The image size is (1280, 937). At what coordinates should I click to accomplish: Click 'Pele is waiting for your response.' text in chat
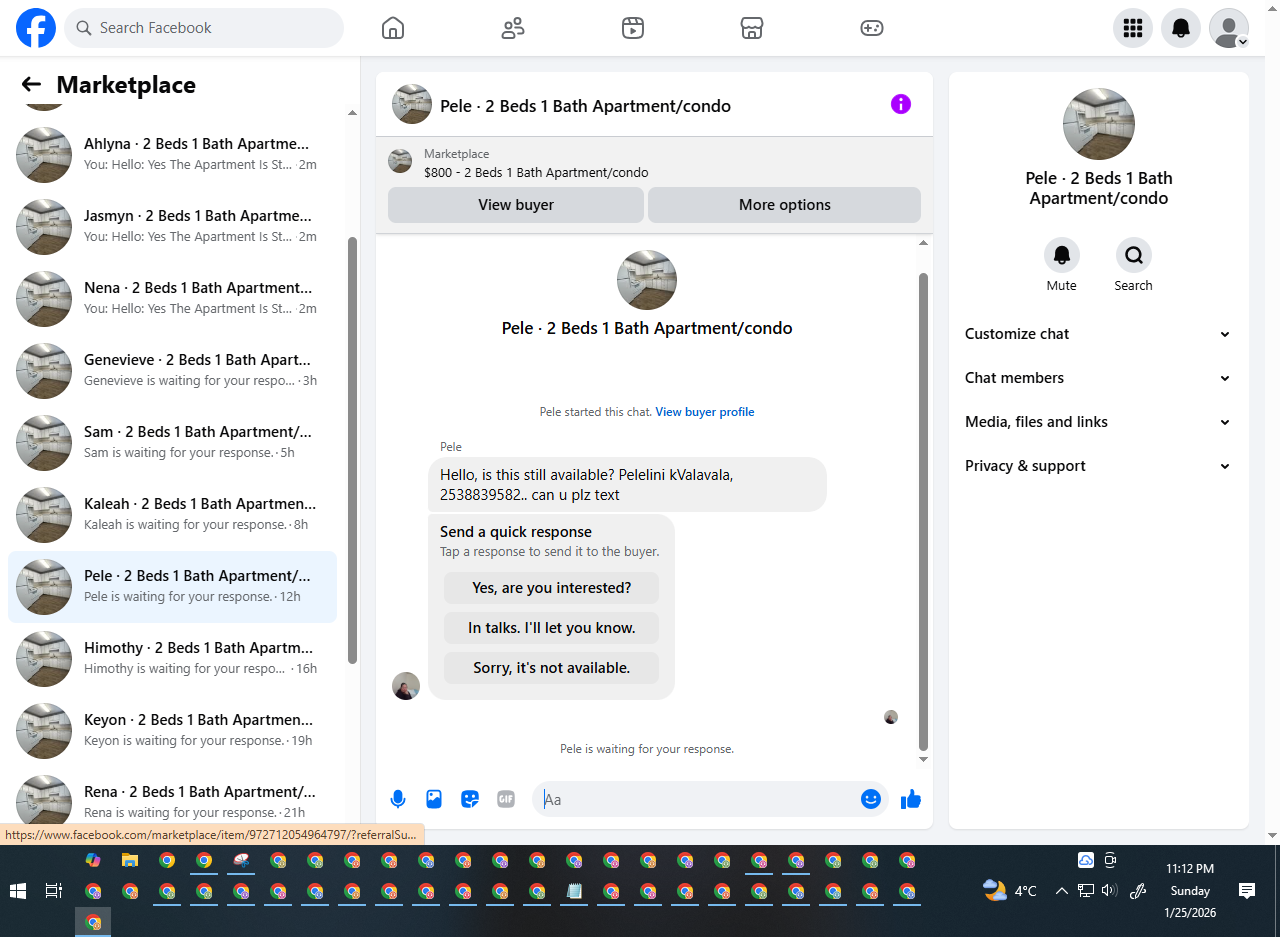point(647,749)
